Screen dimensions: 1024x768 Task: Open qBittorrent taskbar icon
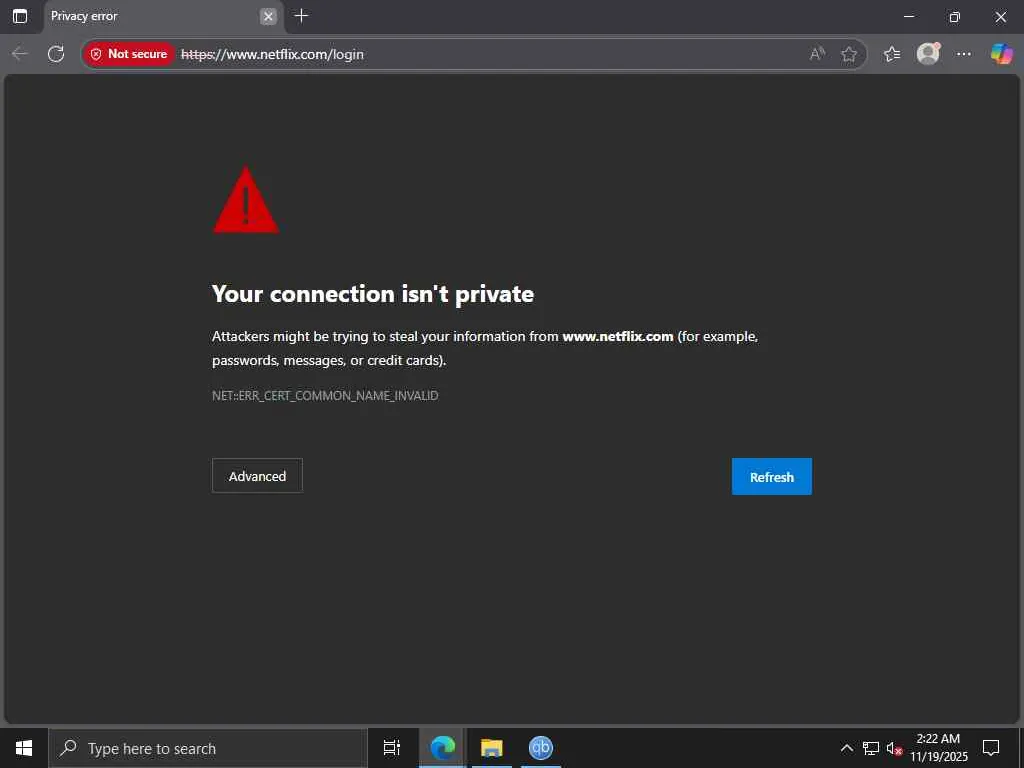point(541,748)
